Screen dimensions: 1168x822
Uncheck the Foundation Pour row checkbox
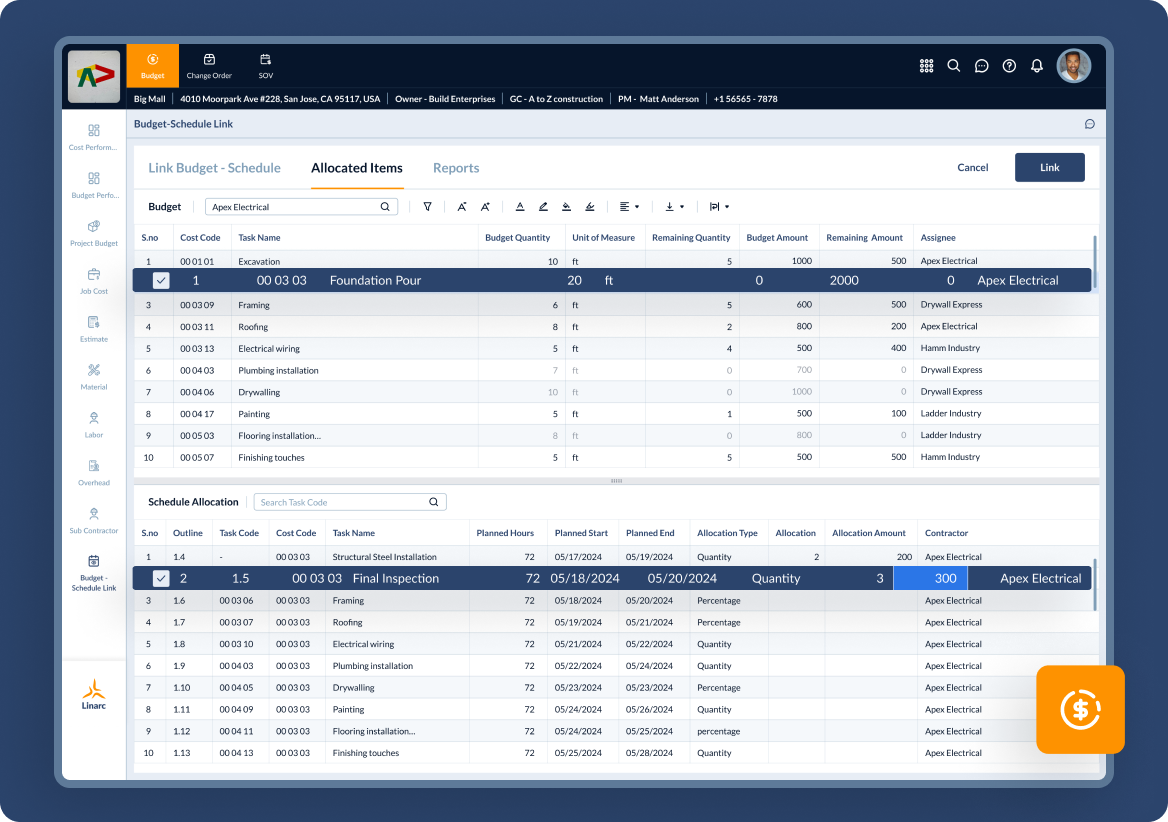(161, 281)
